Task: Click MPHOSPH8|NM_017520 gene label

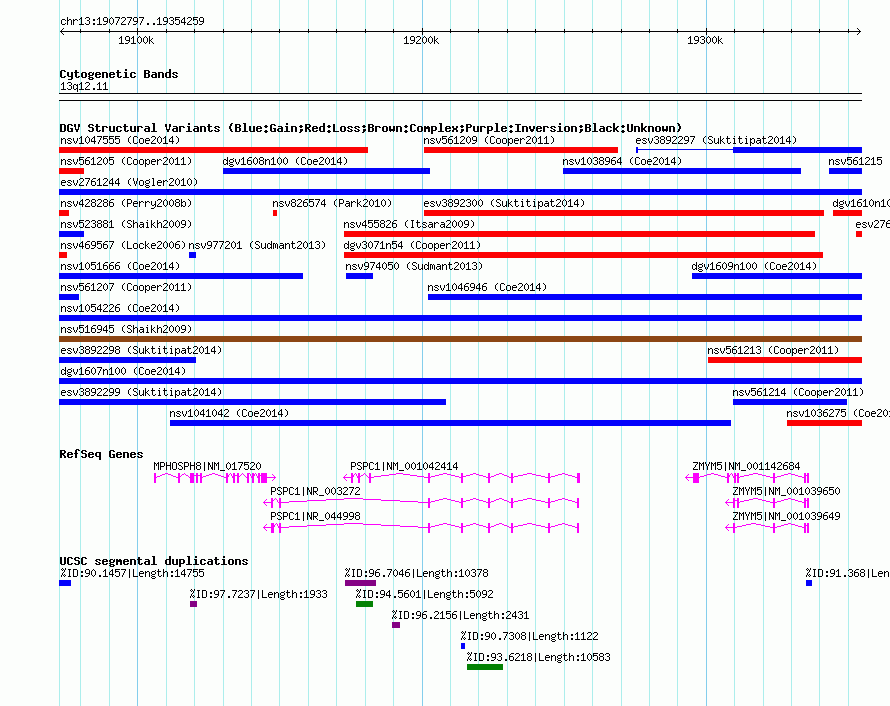Action: tap(207, 466)
